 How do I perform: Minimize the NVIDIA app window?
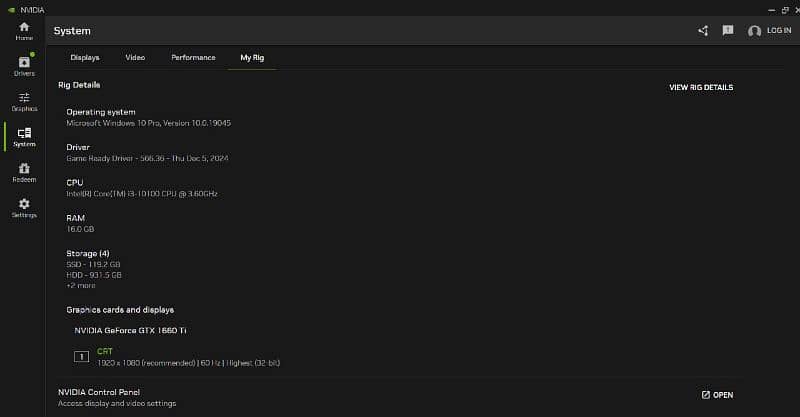click(x=771, y=10)
